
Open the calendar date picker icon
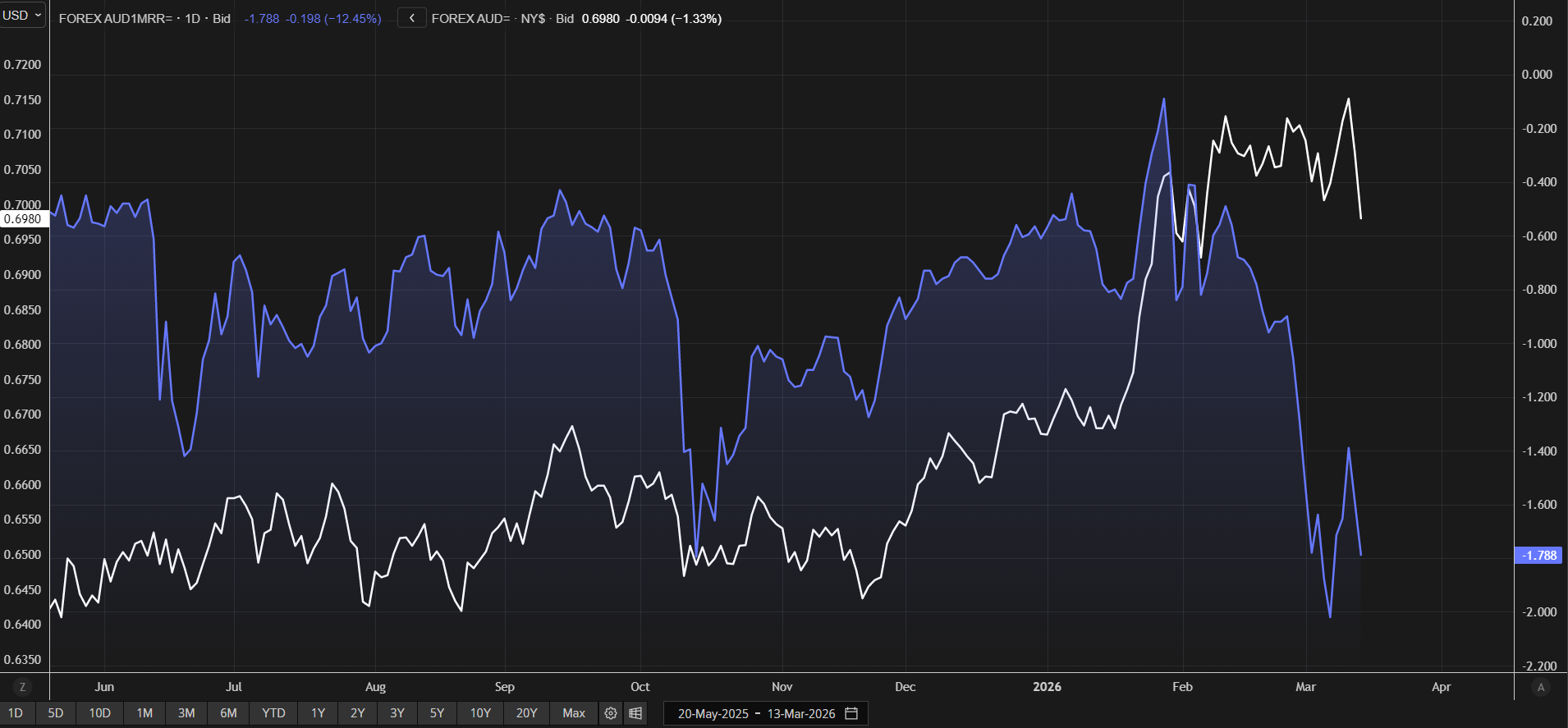click(851, 713)
